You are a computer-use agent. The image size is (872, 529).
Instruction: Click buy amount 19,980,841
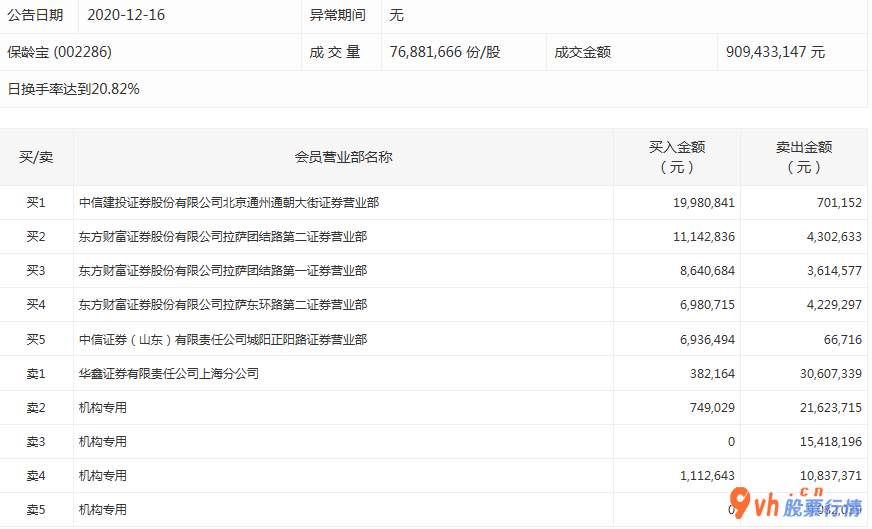click(x=703, y=203)
